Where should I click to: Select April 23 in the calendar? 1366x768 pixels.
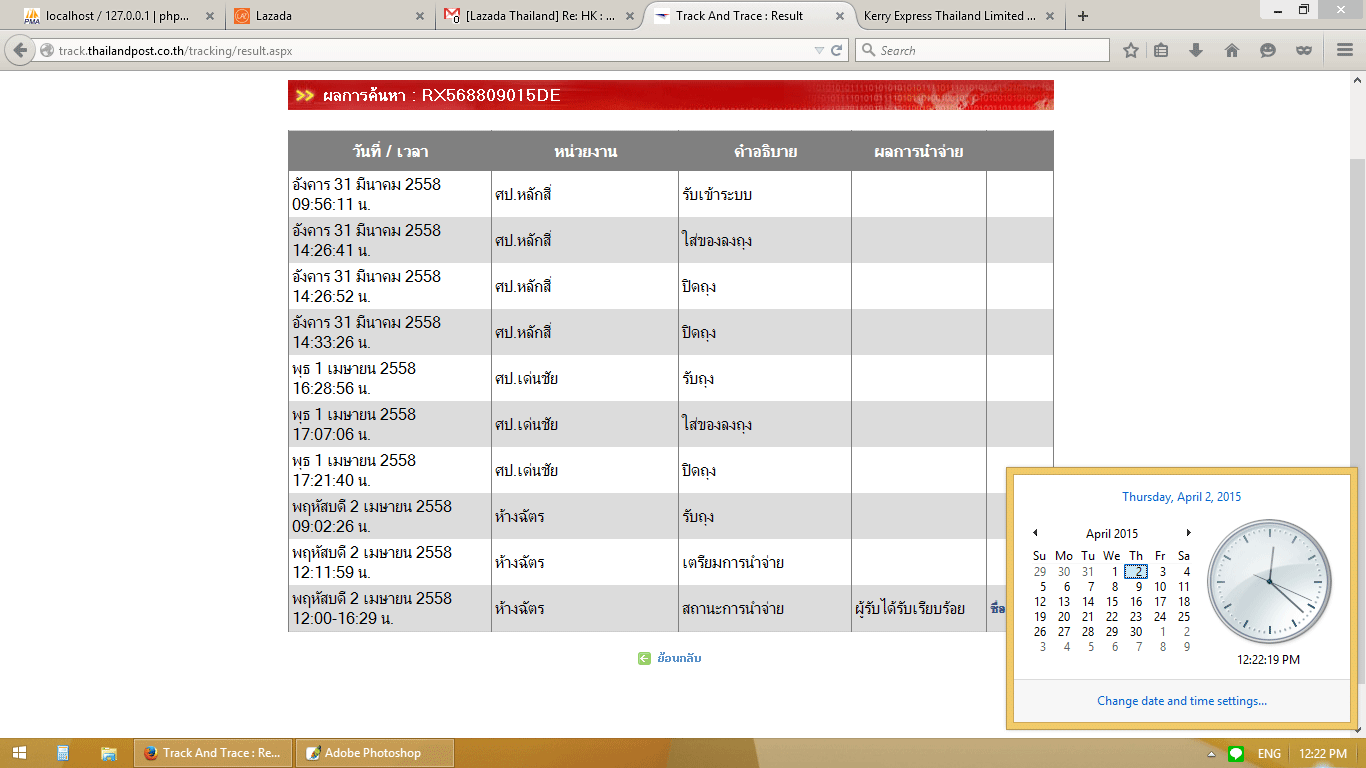(x=1136, y=617)
